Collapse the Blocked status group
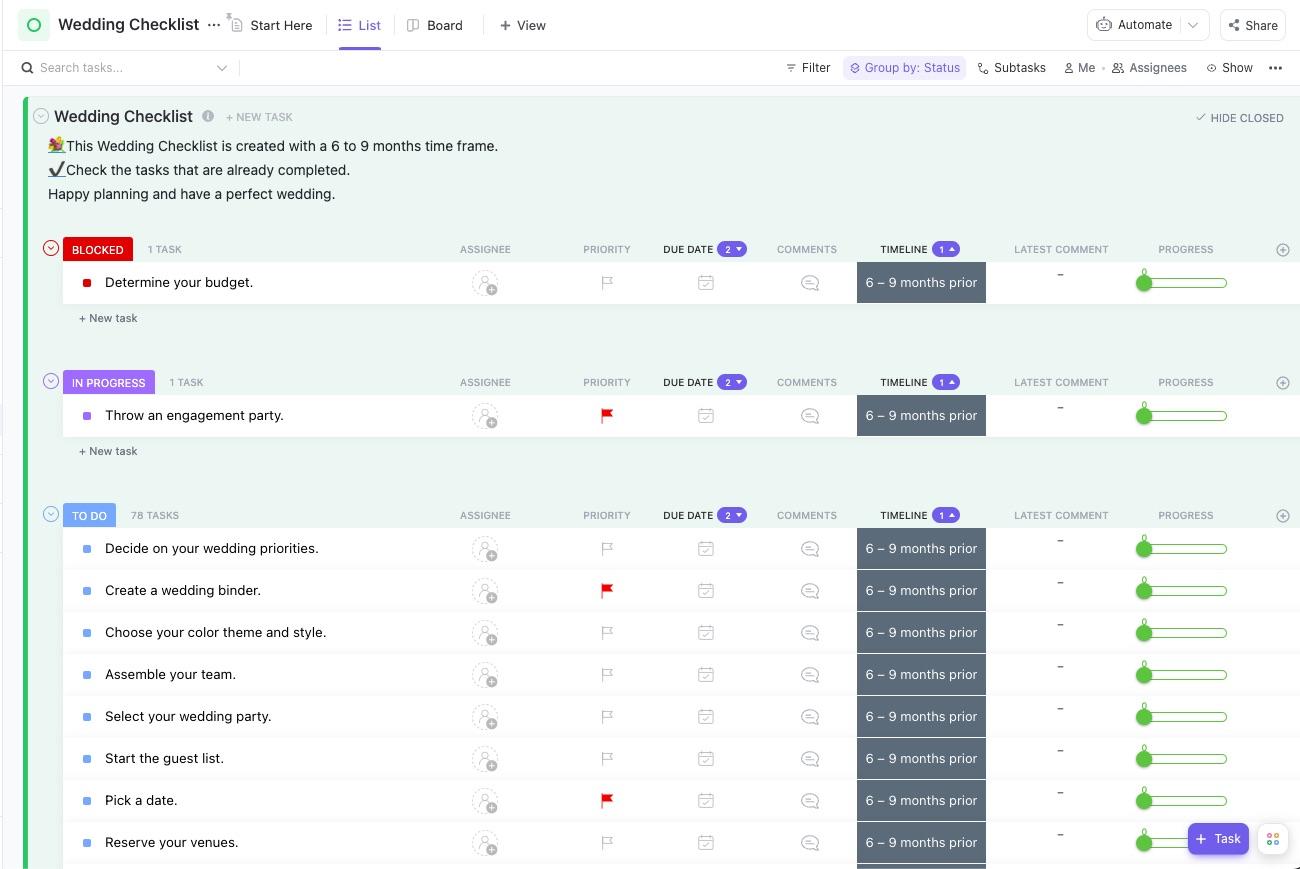The height and width of the screenshot is (869, 1300). 51,248
